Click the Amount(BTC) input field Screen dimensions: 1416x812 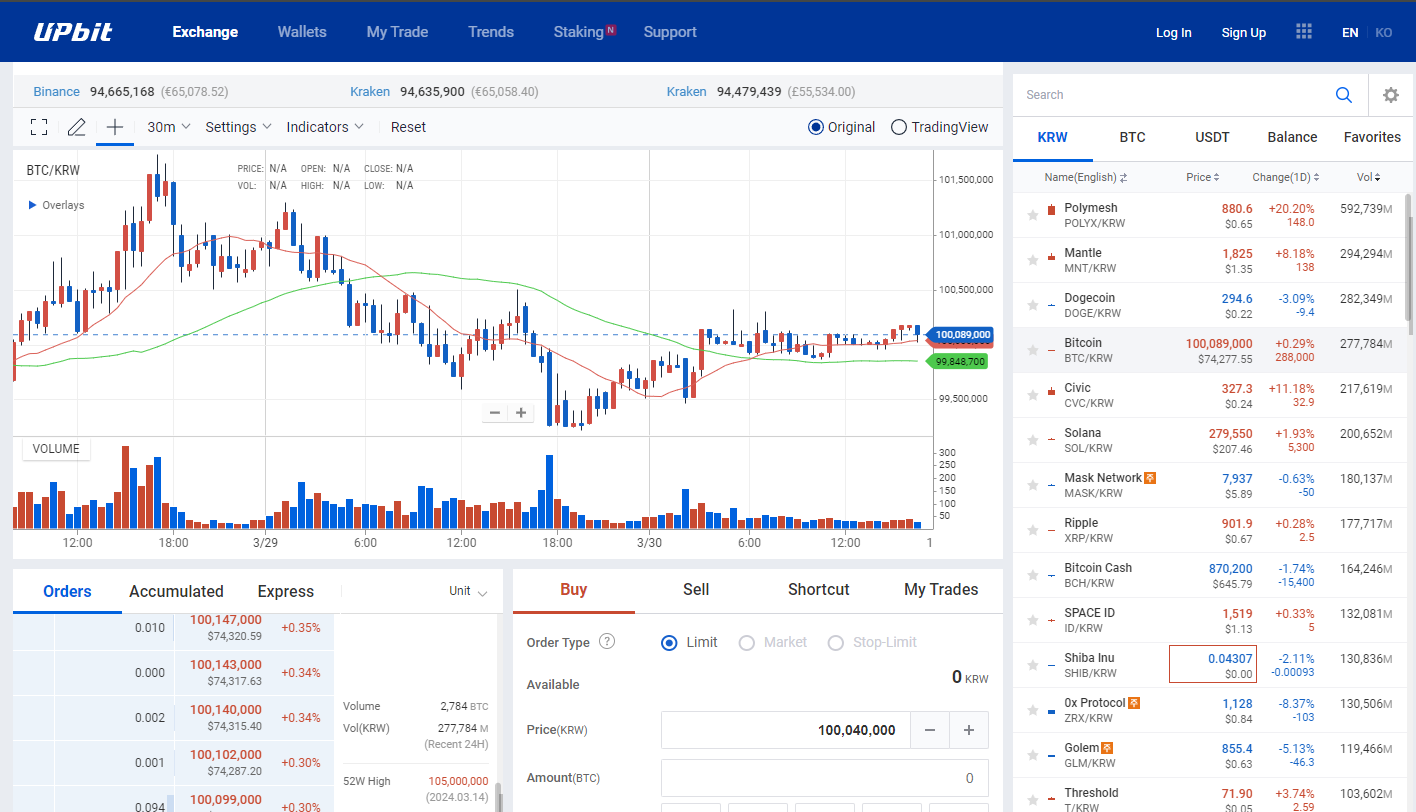pyautogui.click(x=823, y=777)
